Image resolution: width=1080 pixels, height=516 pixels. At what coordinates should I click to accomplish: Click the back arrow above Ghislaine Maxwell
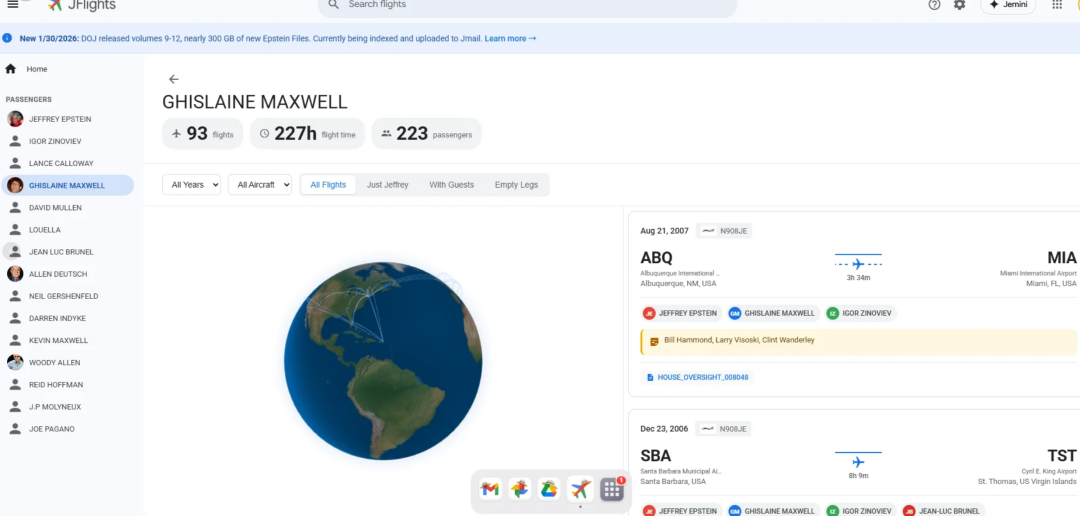[x=173, y=79]
